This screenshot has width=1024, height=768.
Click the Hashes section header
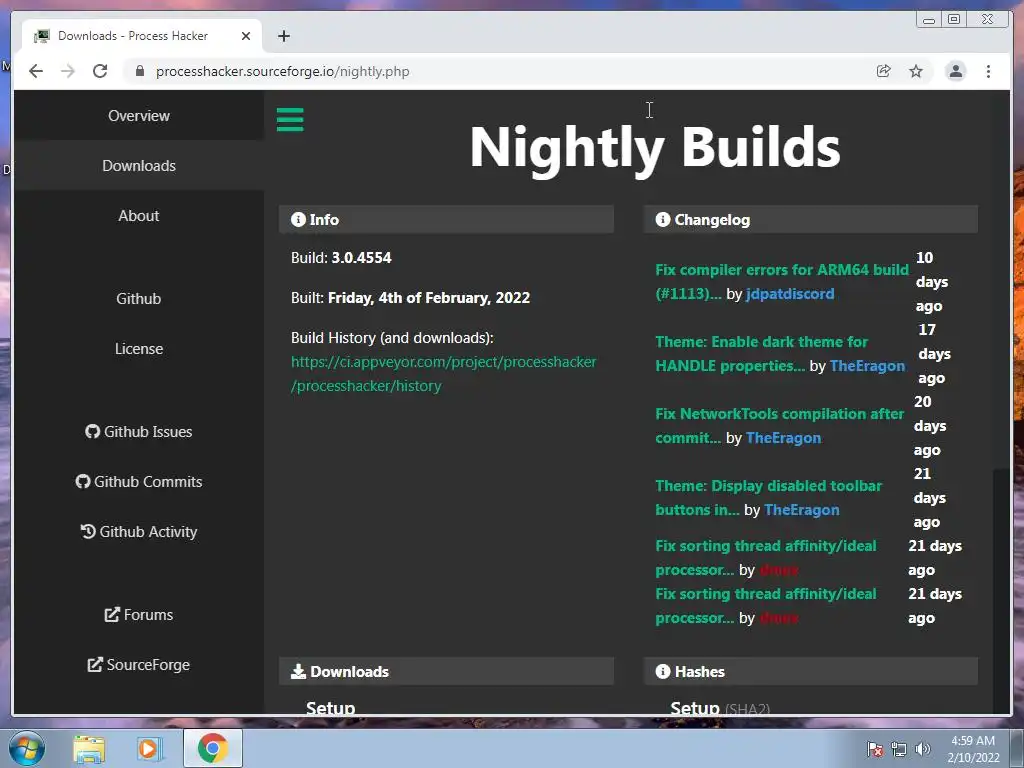point(810,671)
